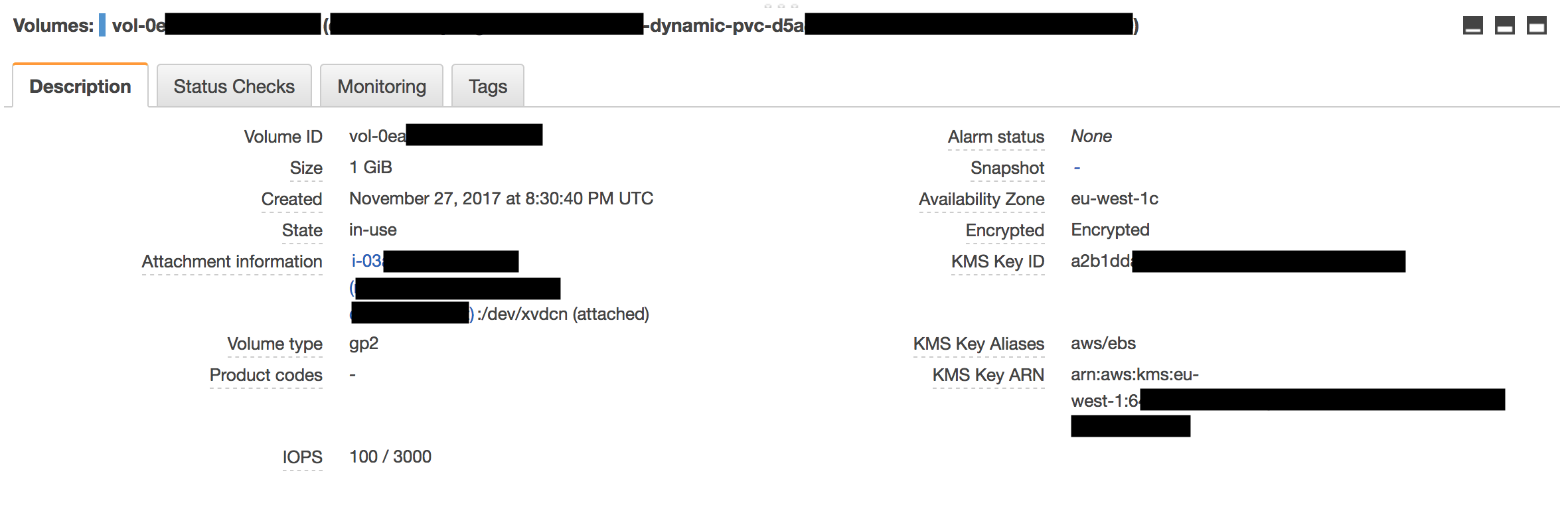Click the three-dot pane resize handle
Image resolution: width=1568 pixels, height=511 pixels.
pos(781,5)
